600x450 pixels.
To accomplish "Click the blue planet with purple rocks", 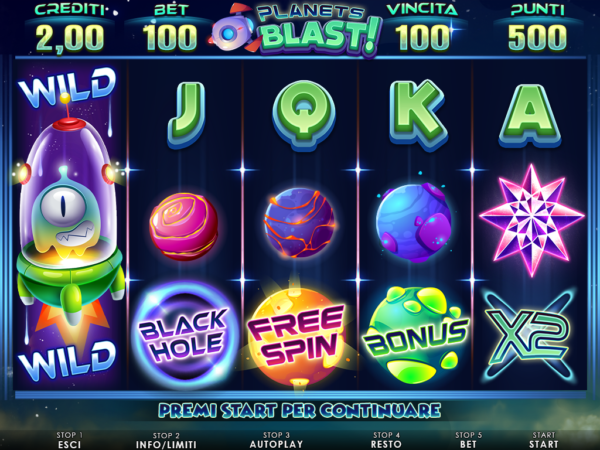I will (x=414, y=222).
